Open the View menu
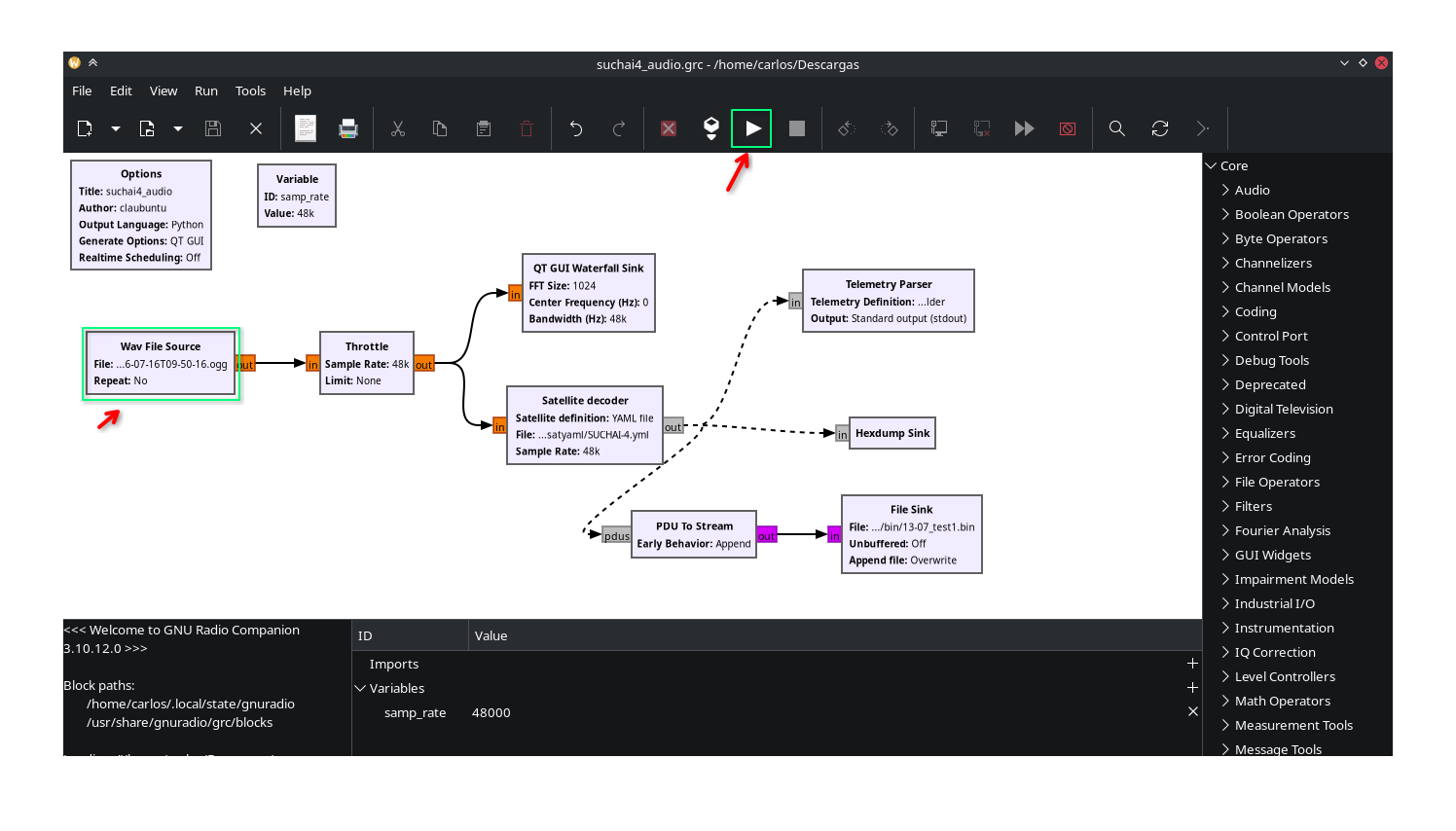The image size is (1456, 831). click(164, 90)
